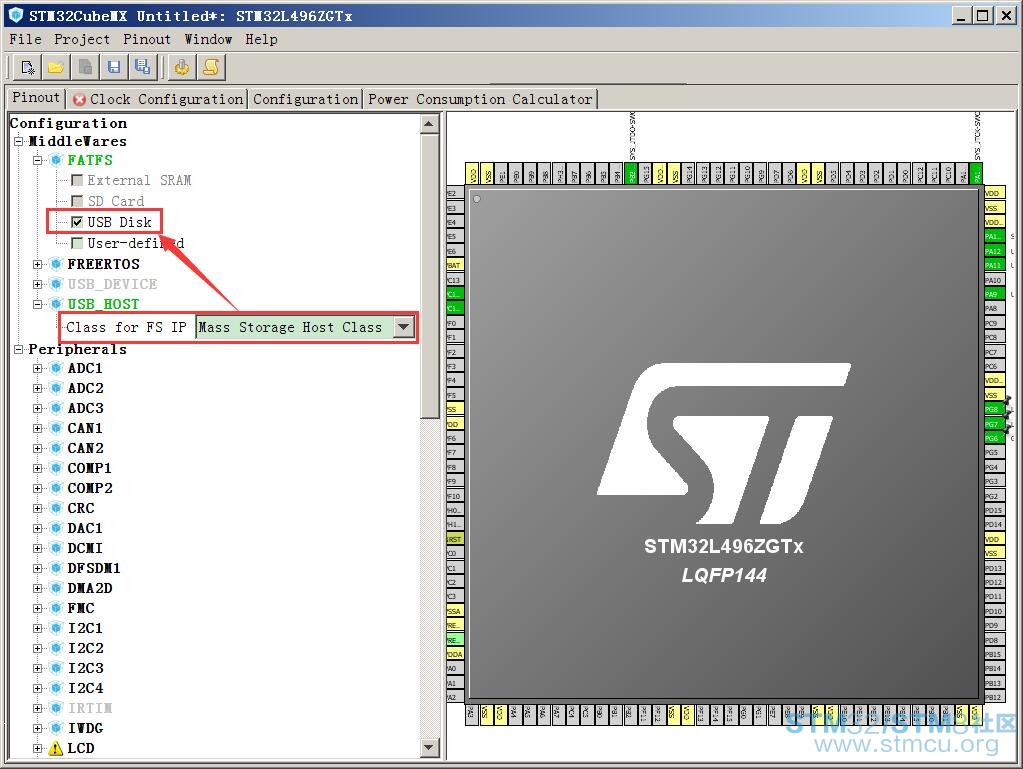Viewport: 1023px width, 769px height.
Task: Click the COMP1 peripheral cube icon
Action: 56,468
